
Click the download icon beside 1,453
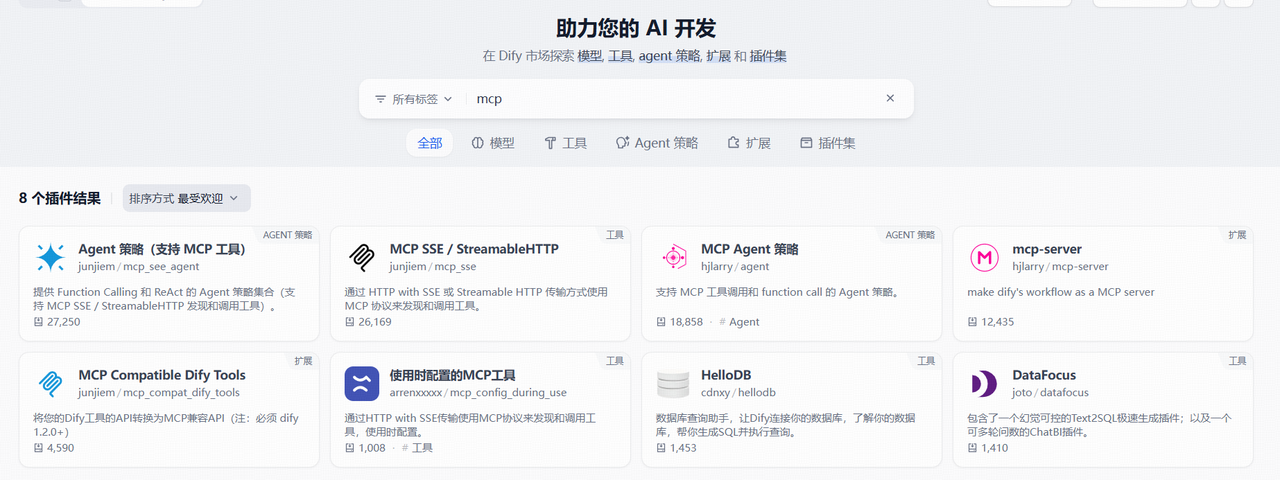click(662, 448)
